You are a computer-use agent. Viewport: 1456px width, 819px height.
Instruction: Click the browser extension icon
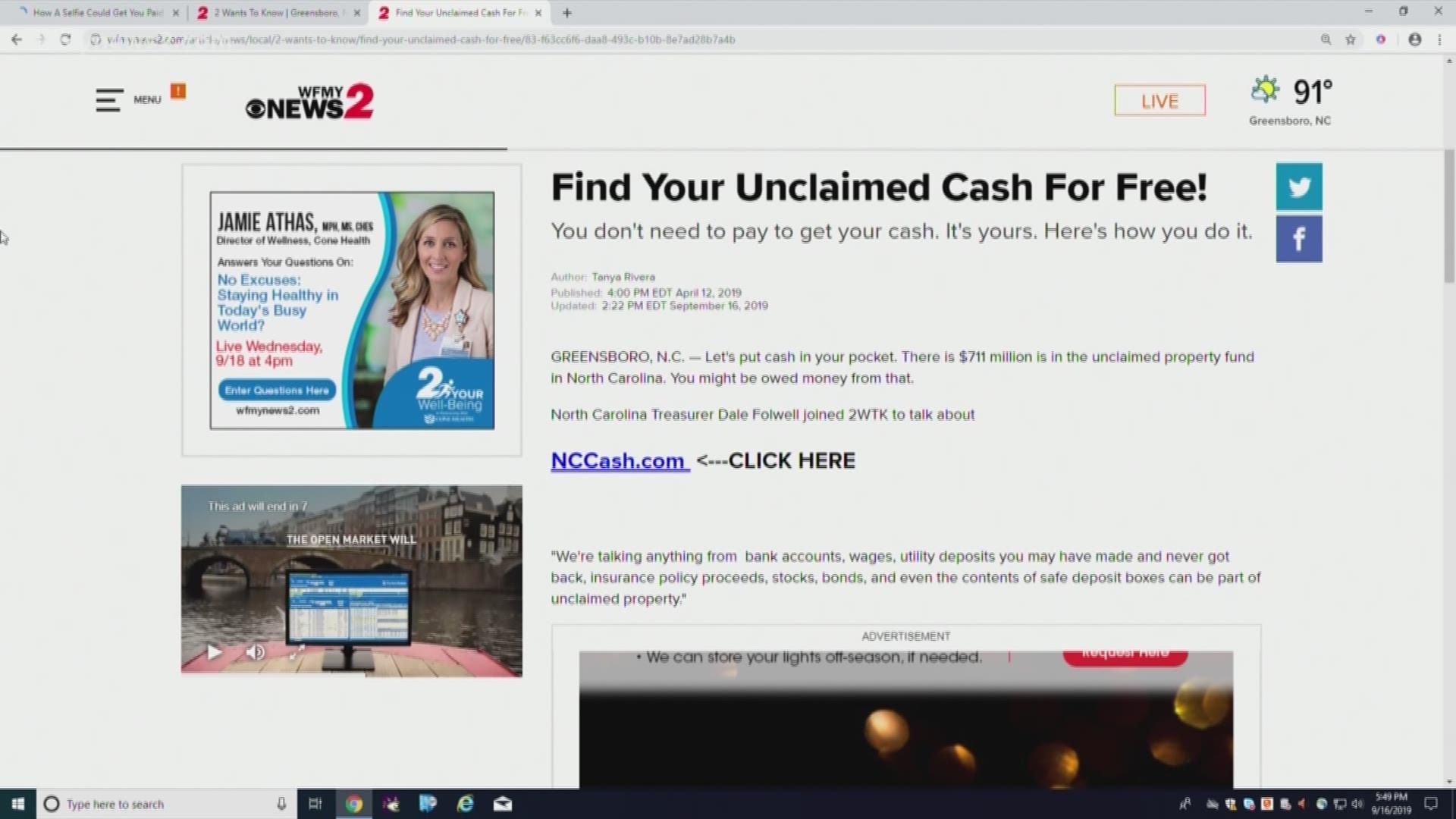point(1381,39)
